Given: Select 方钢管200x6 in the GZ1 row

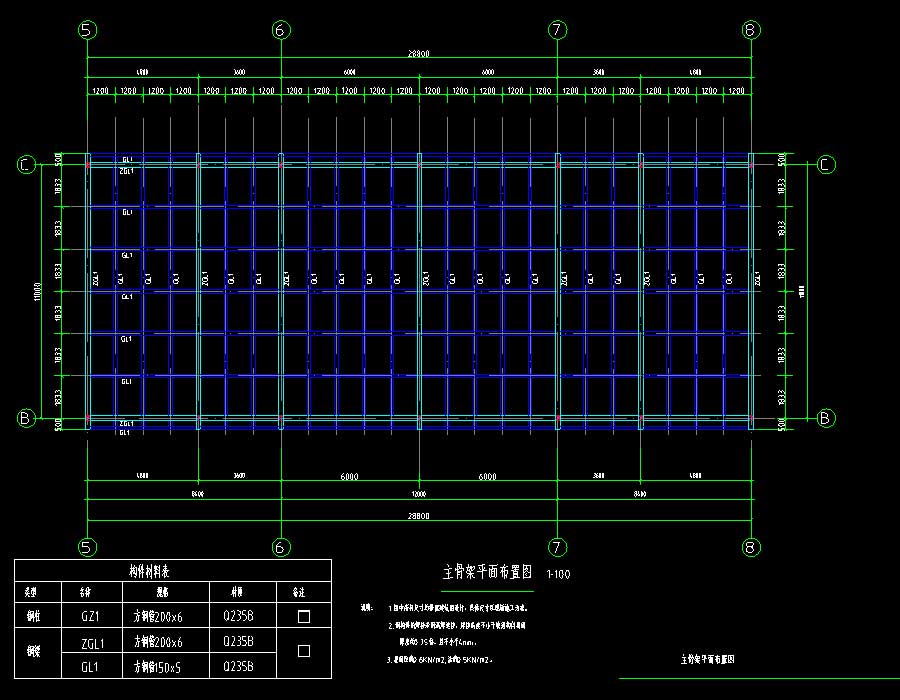Looking at the screenshot, I should (158, 616).
